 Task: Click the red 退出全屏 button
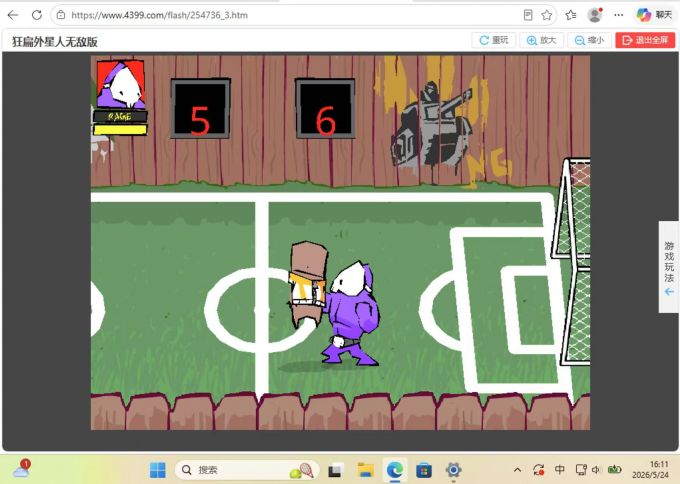[x=645, y=40]
